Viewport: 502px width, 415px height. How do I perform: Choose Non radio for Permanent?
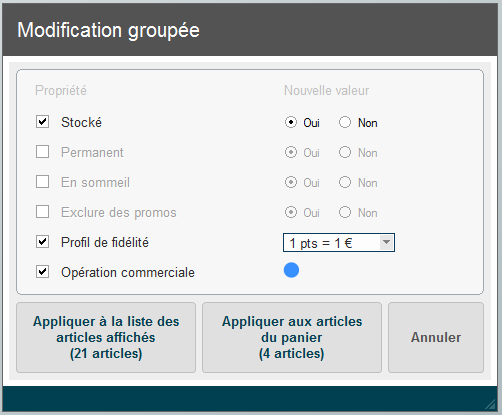pyautogui.click(x=345, y=152)
